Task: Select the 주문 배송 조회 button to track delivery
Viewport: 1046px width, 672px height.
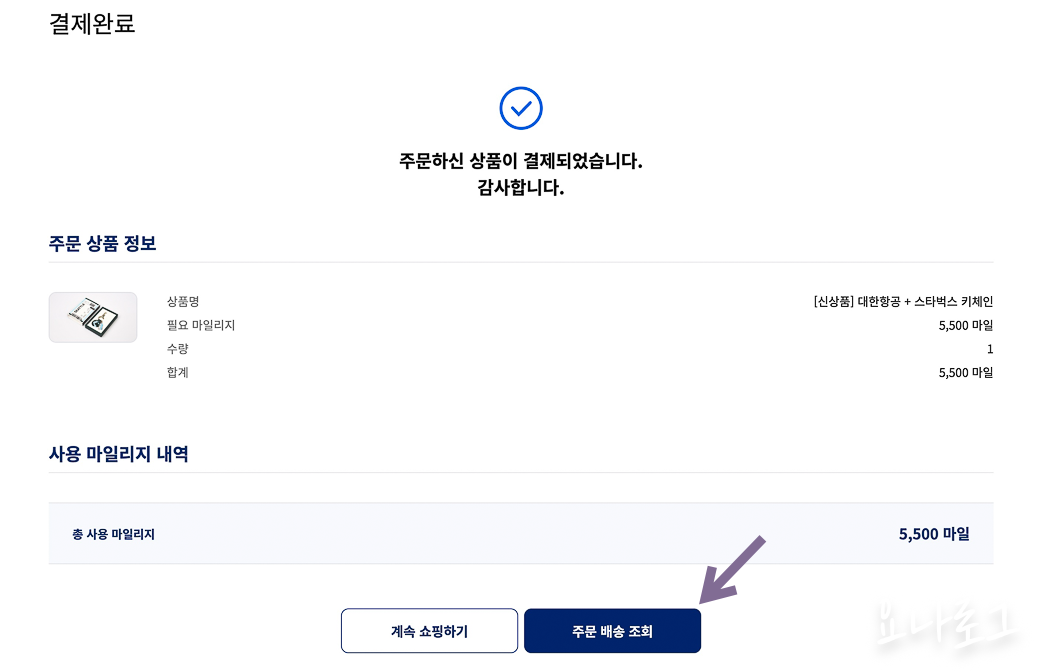Action: (611, 631)
